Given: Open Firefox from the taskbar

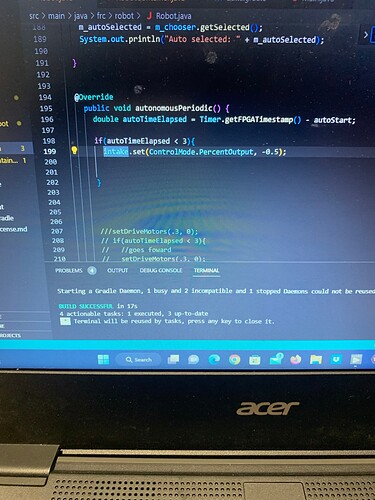Looking at the screenshot, I should 295,359.
